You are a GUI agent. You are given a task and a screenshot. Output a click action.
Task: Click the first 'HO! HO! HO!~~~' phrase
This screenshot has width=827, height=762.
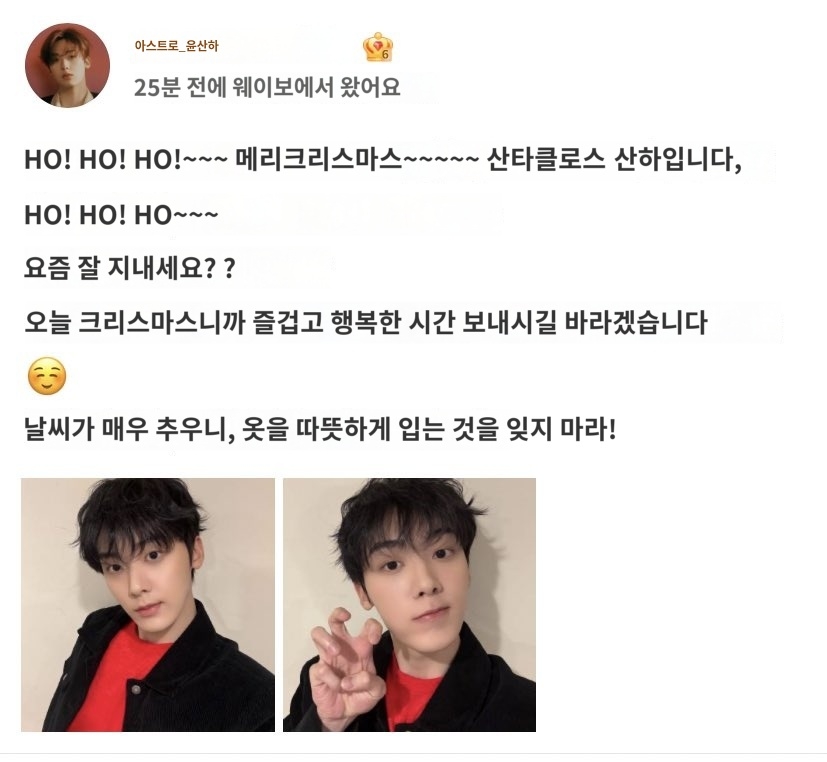pos(126,160)
